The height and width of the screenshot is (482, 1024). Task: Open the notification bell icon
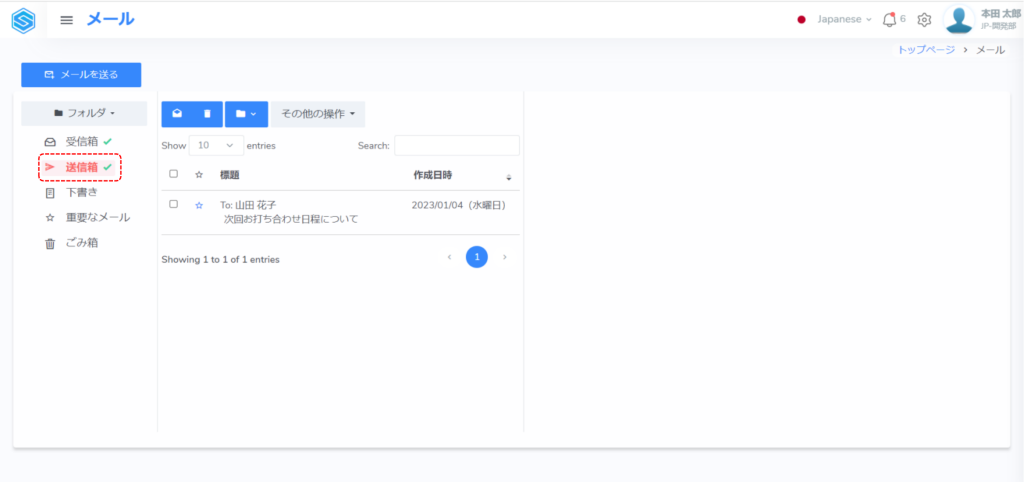(889, 20)
